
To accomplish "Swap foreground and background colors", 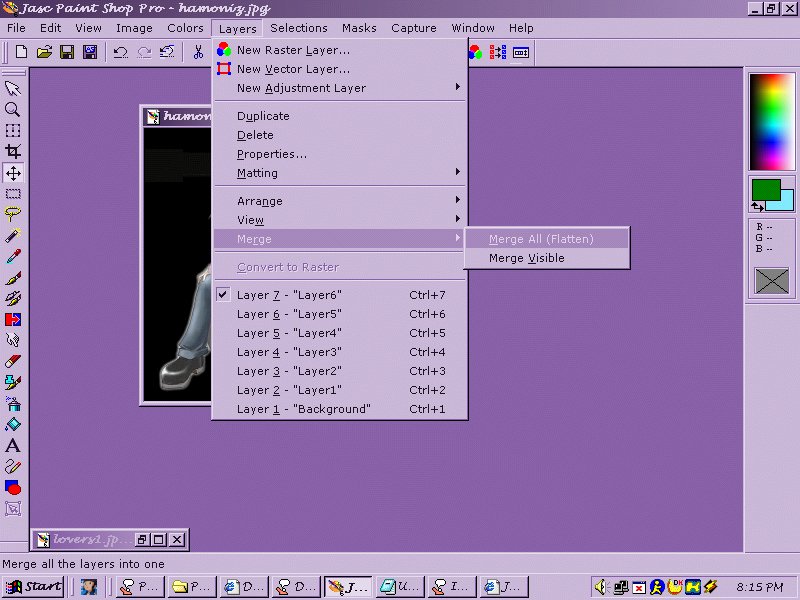I will coord(757,207).
